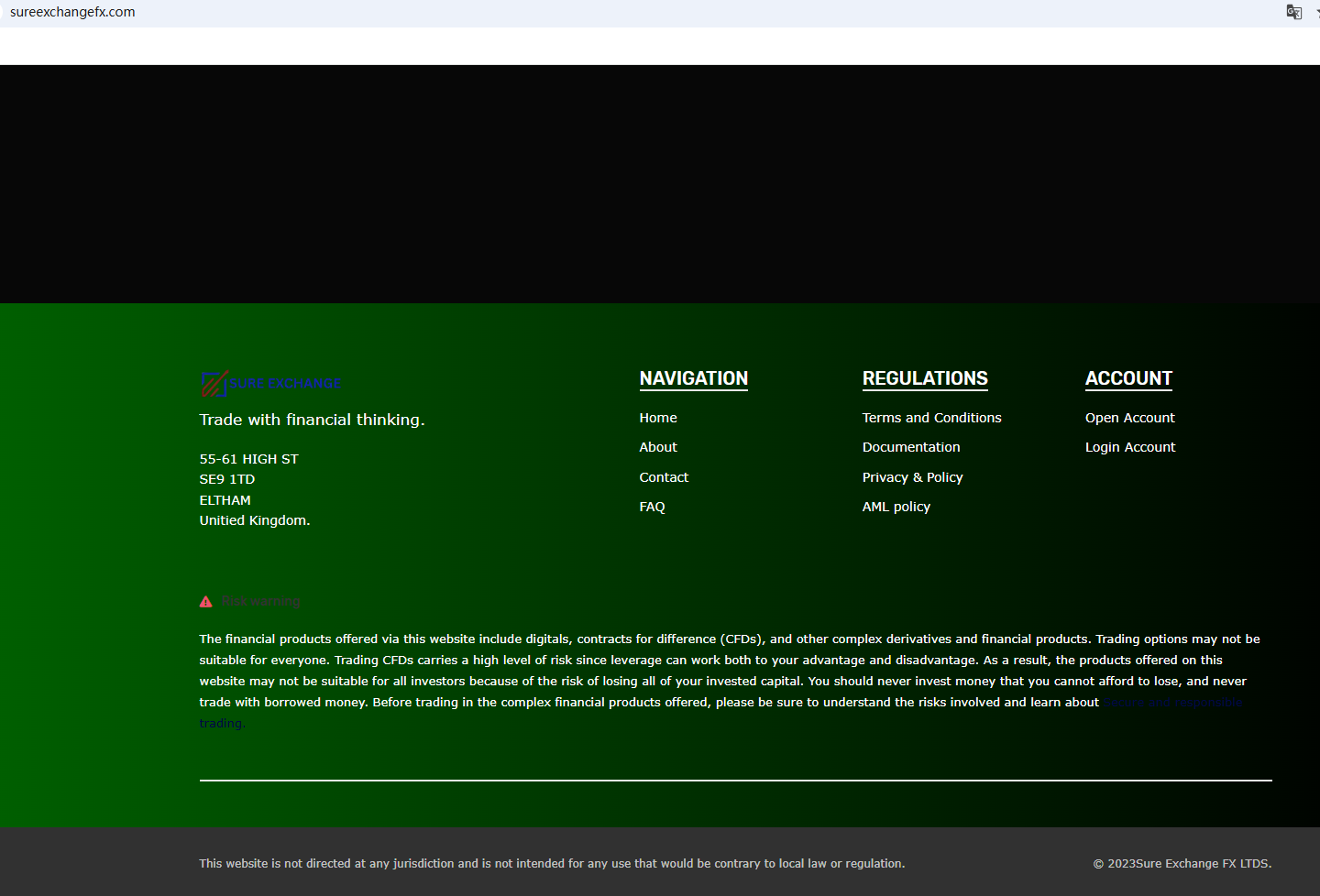Open Privacy & Policy link

click(912, 477)
